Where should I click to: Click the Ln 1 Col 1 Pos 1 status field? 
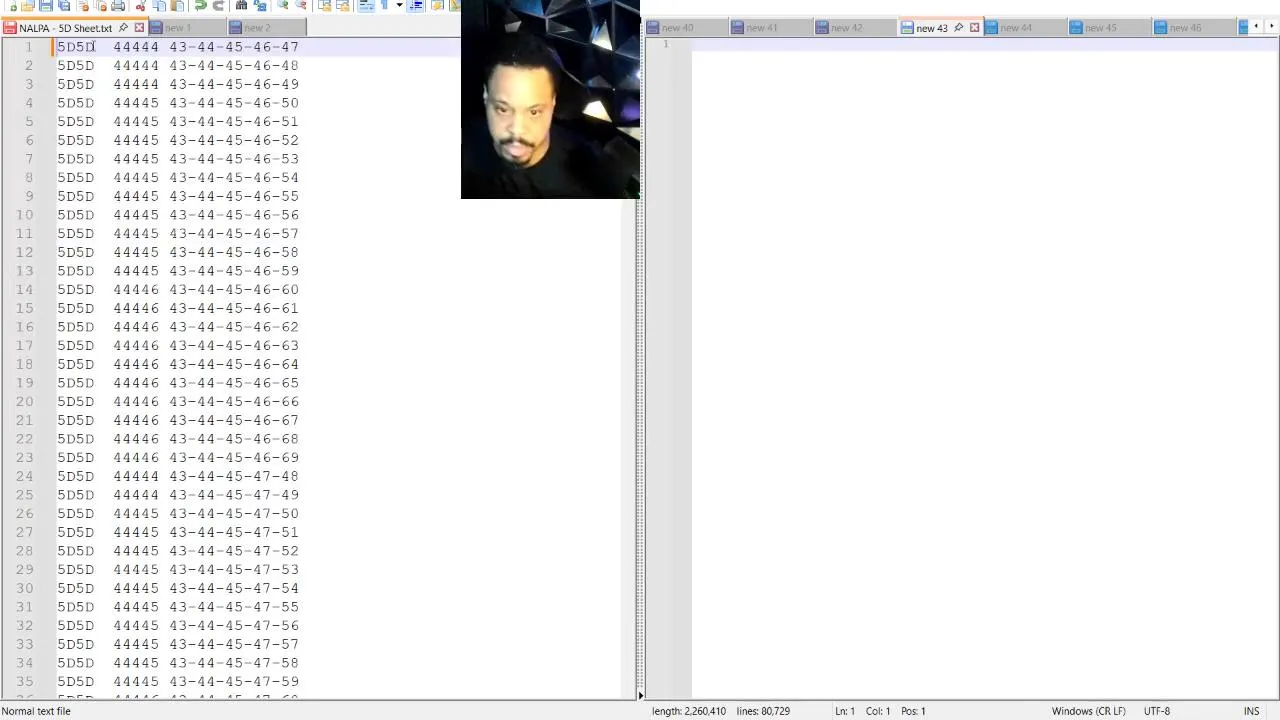(880, 711)
